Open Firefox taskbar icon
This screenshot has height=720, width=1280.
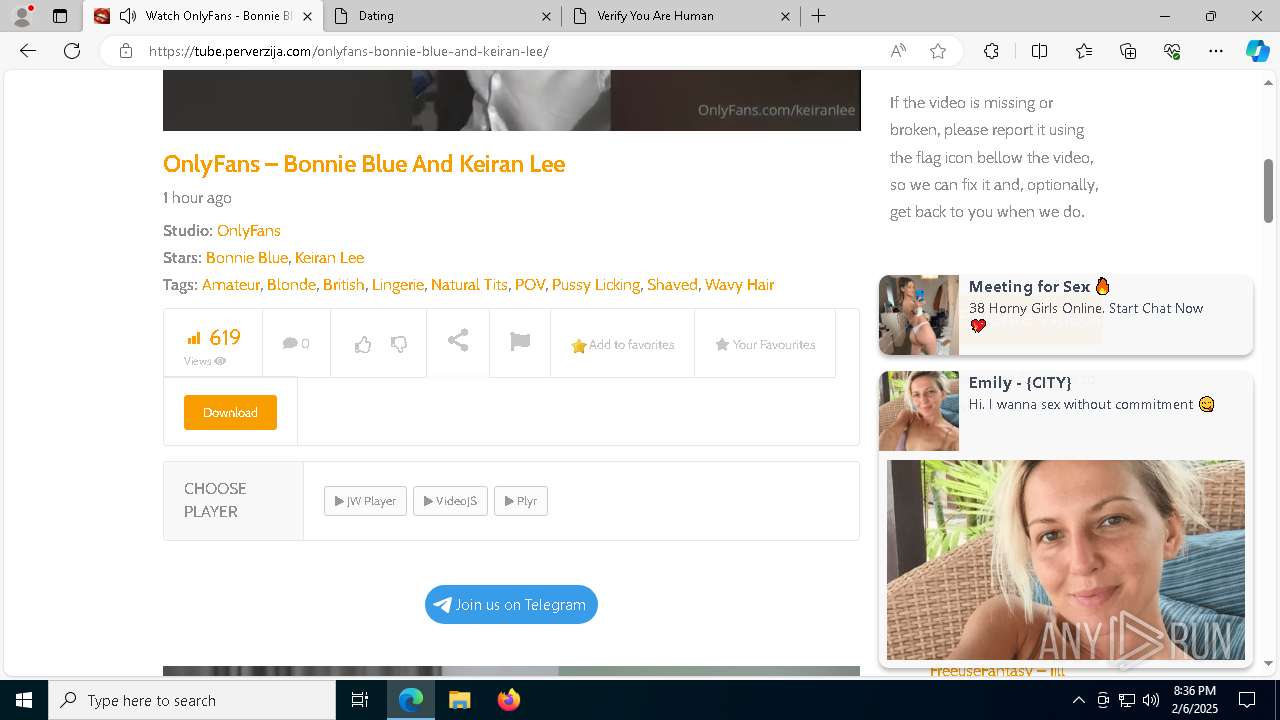tap(508, 700)
